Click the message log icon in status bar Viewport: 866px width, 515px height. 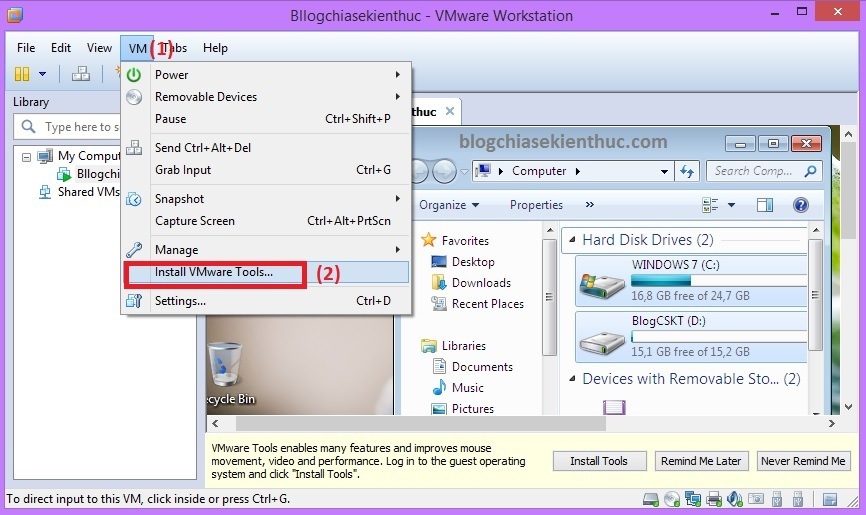point(830,499)
